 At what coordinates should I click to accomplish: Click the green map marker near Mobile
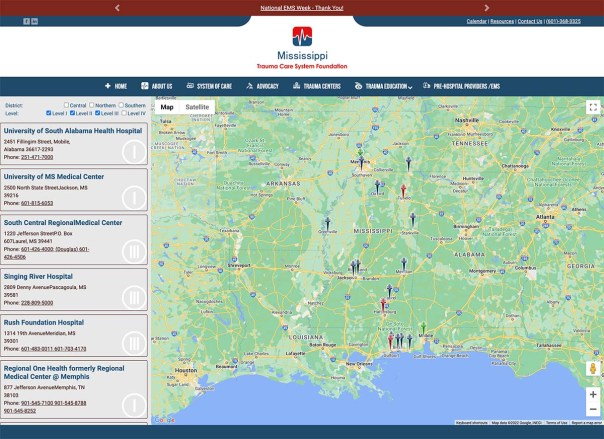(x=423, y=328)
